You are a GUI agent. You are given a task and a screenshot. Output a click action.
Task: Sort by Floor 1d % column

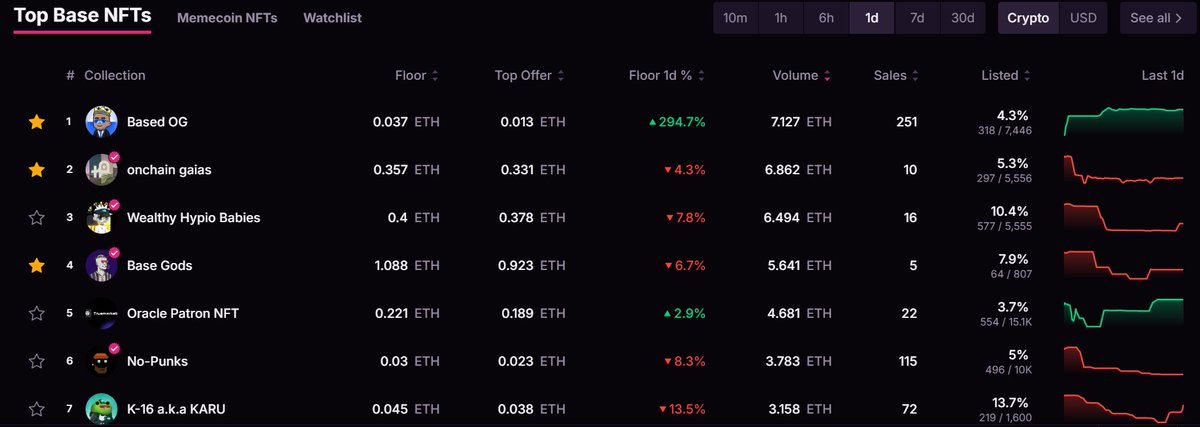(x=667, y=75)
